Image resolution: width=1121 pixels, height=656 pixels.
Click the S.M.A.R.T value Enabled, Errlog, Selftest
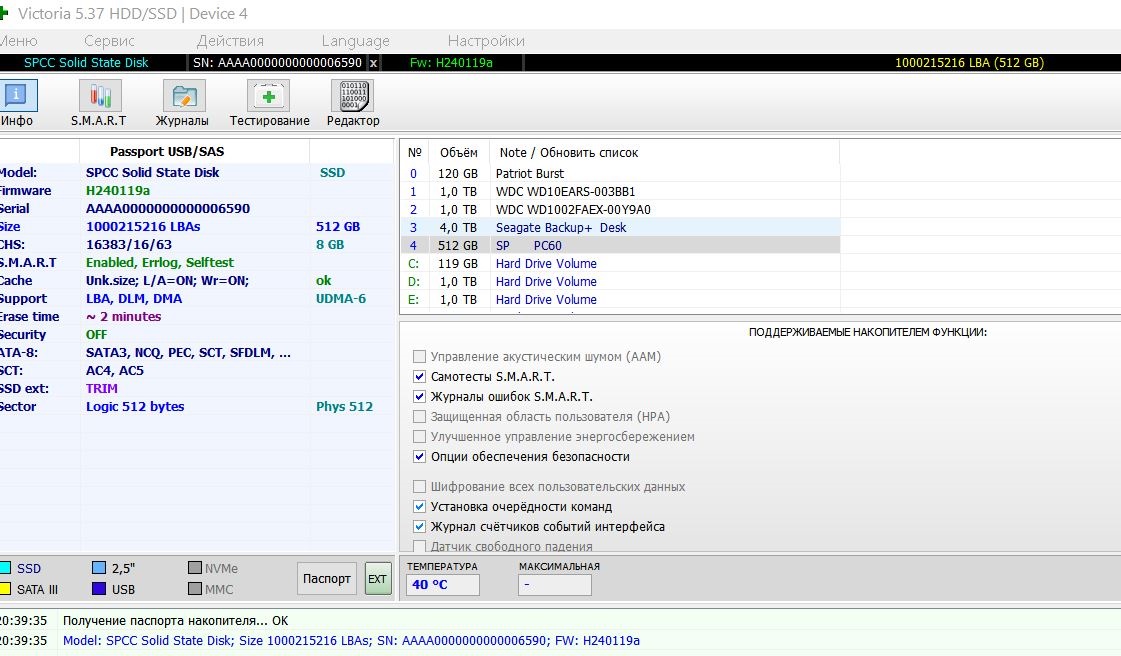click(160, 262)
